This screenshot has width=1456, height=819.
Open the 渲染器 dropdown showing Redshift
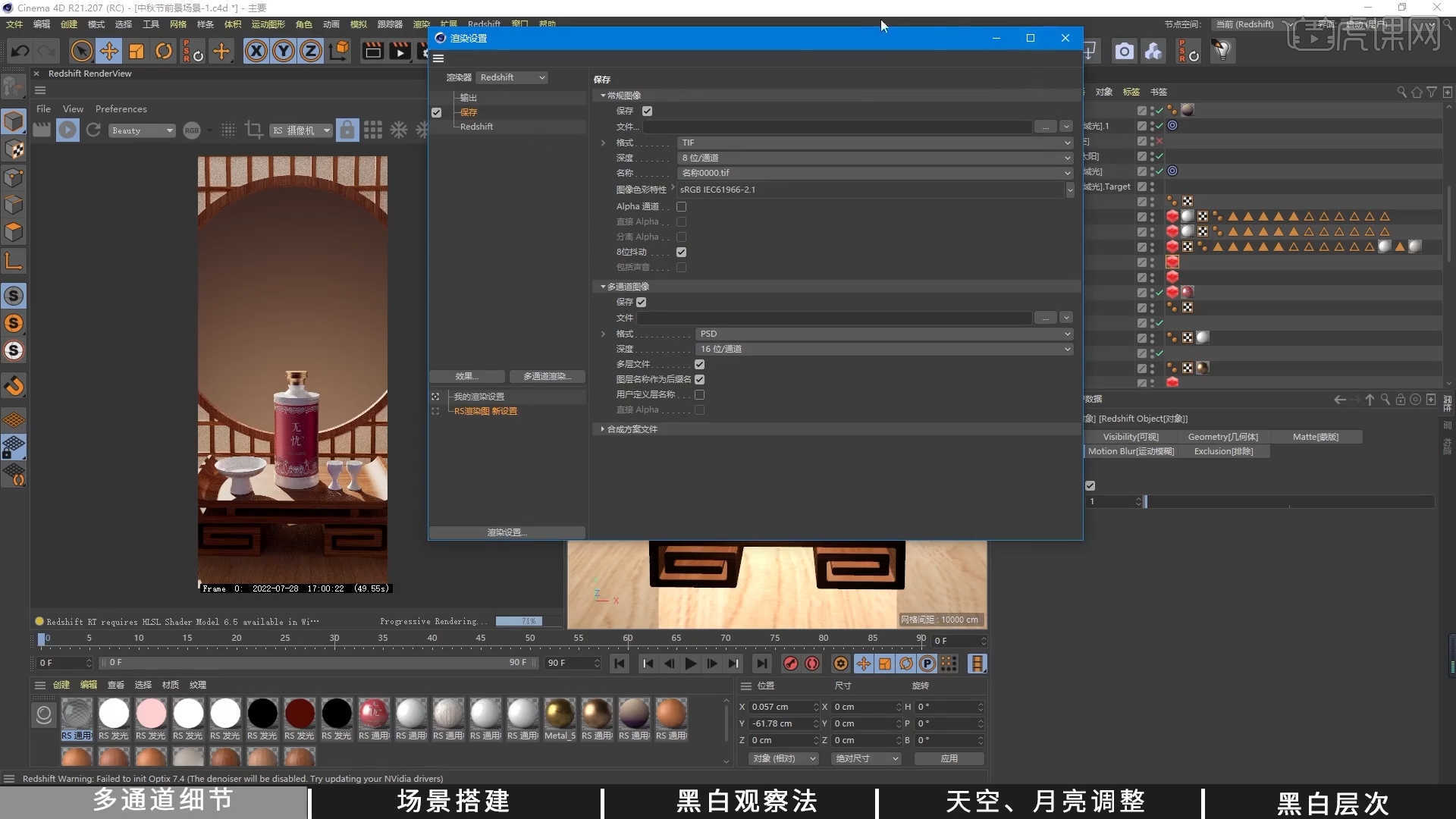(512, 77)
